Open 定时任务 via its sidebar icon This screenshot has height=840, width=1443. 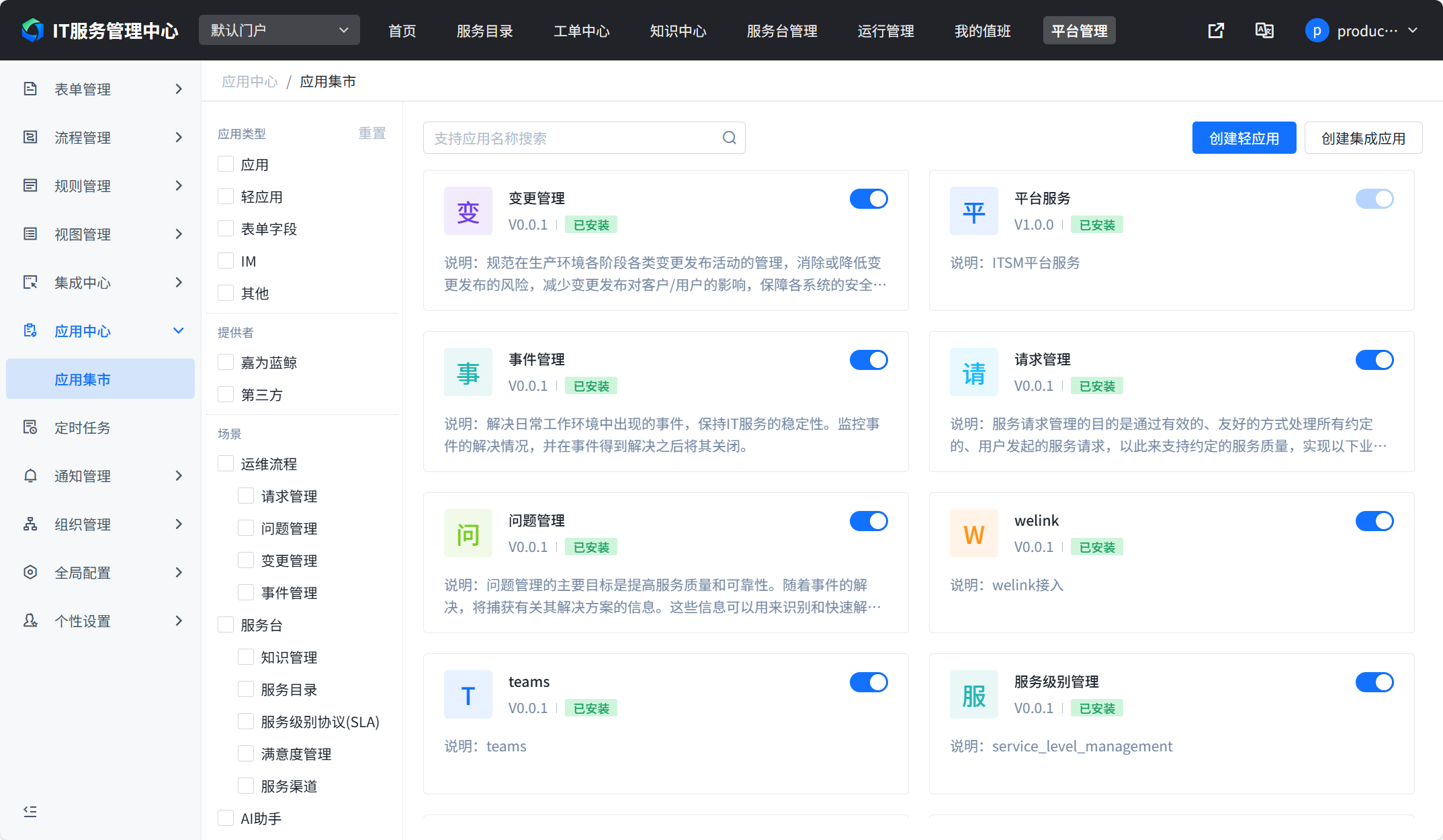click(x=30, y=427)
